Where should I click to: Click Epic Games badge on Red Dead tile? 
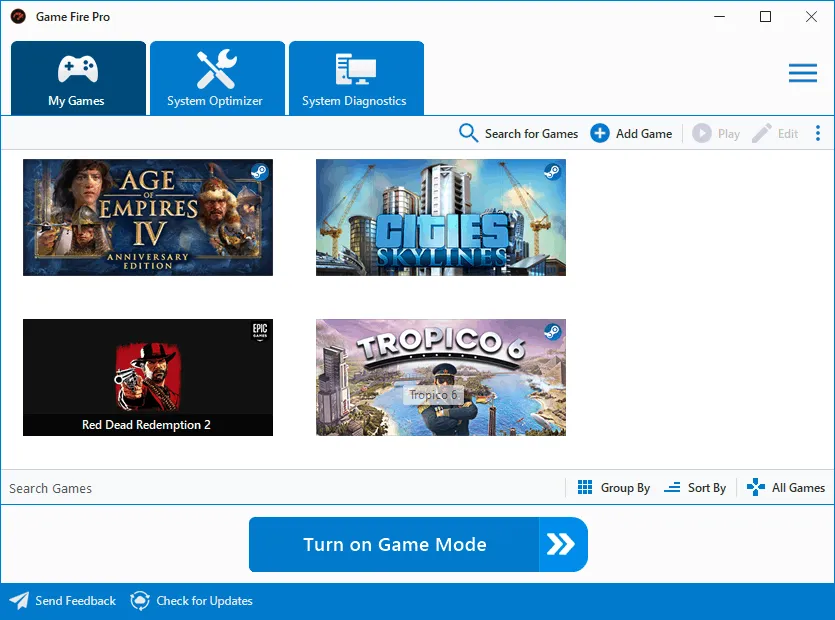[x=260, y=332]
